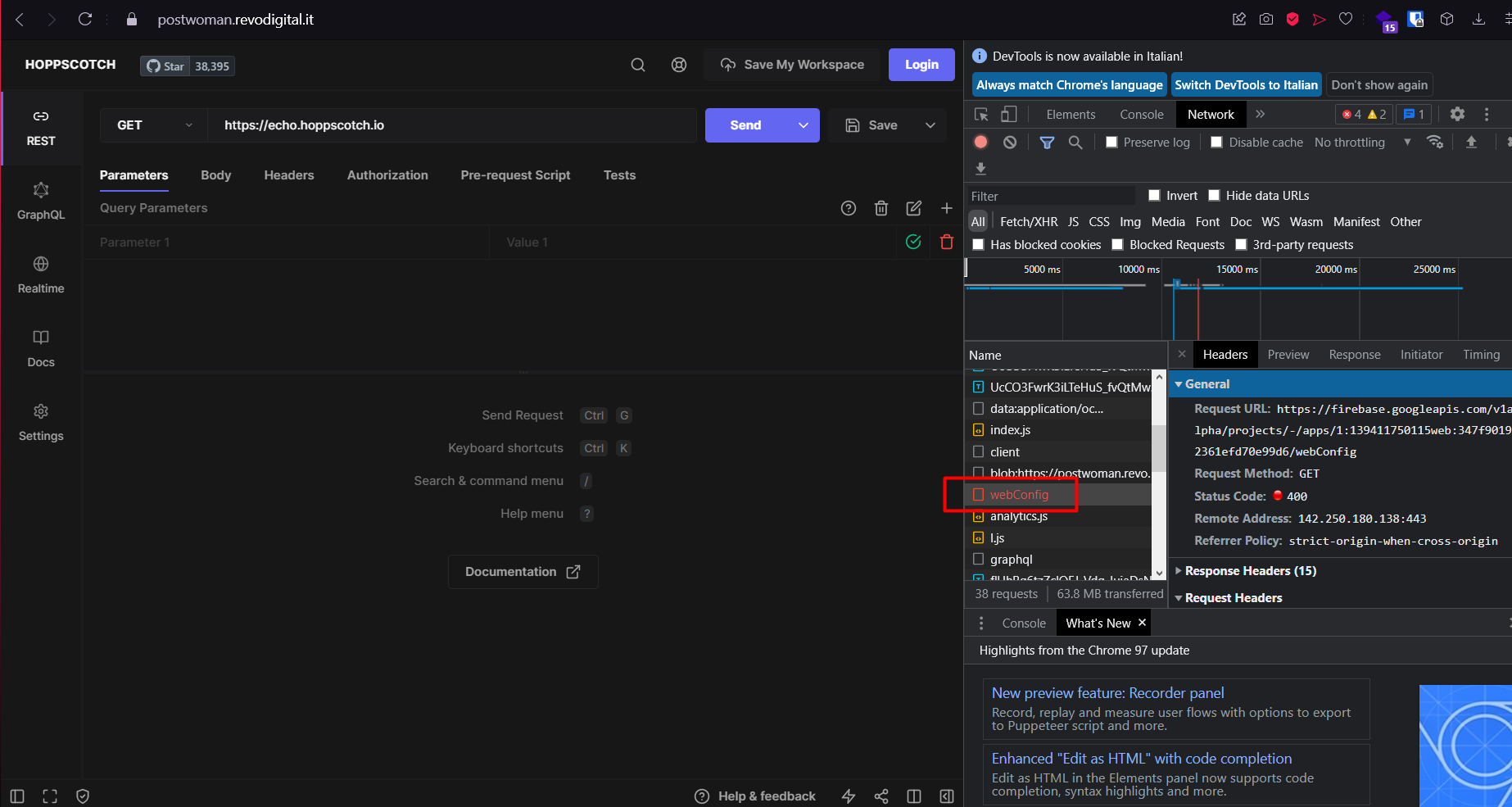Open the GraphQL section in Hoppscotch sidebar
The image size is (1512, 807).
point(40,201)
